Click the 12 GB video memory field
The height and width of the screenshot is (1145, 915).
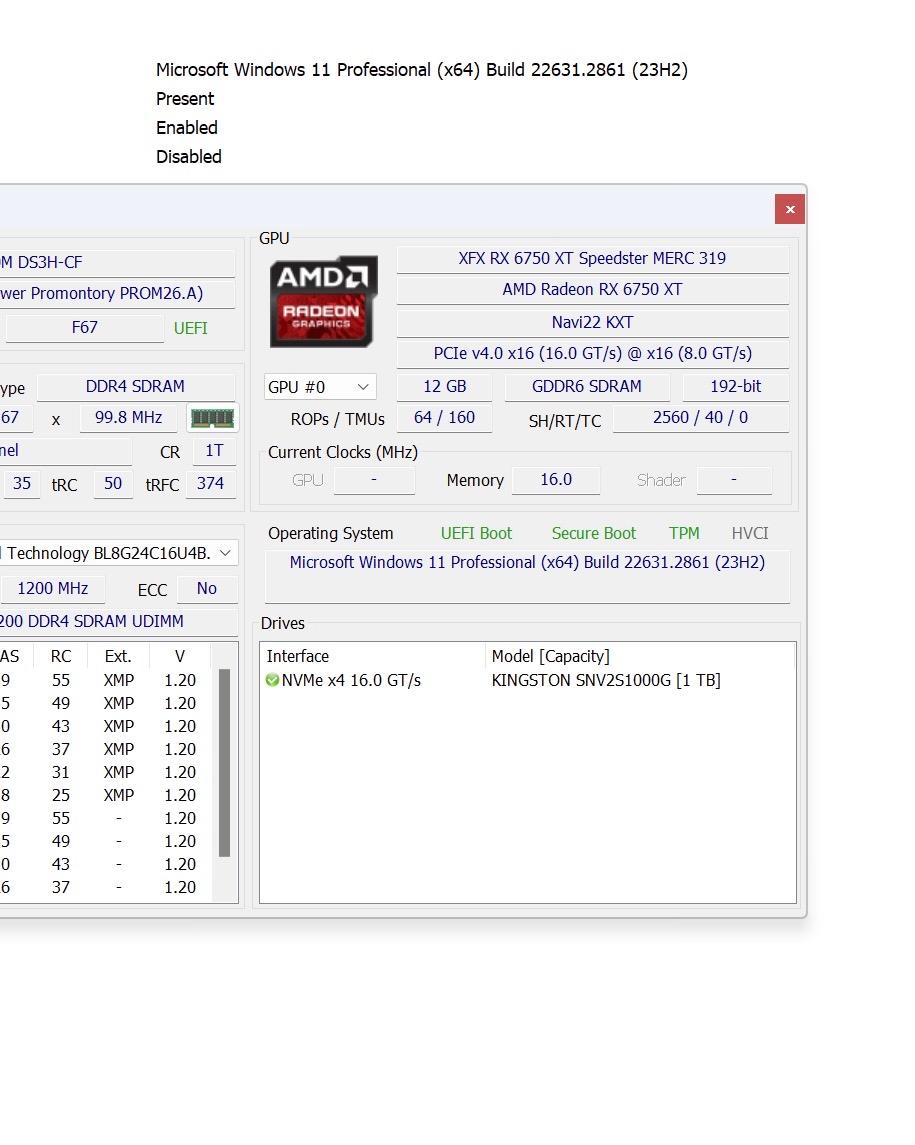point(444,386)
